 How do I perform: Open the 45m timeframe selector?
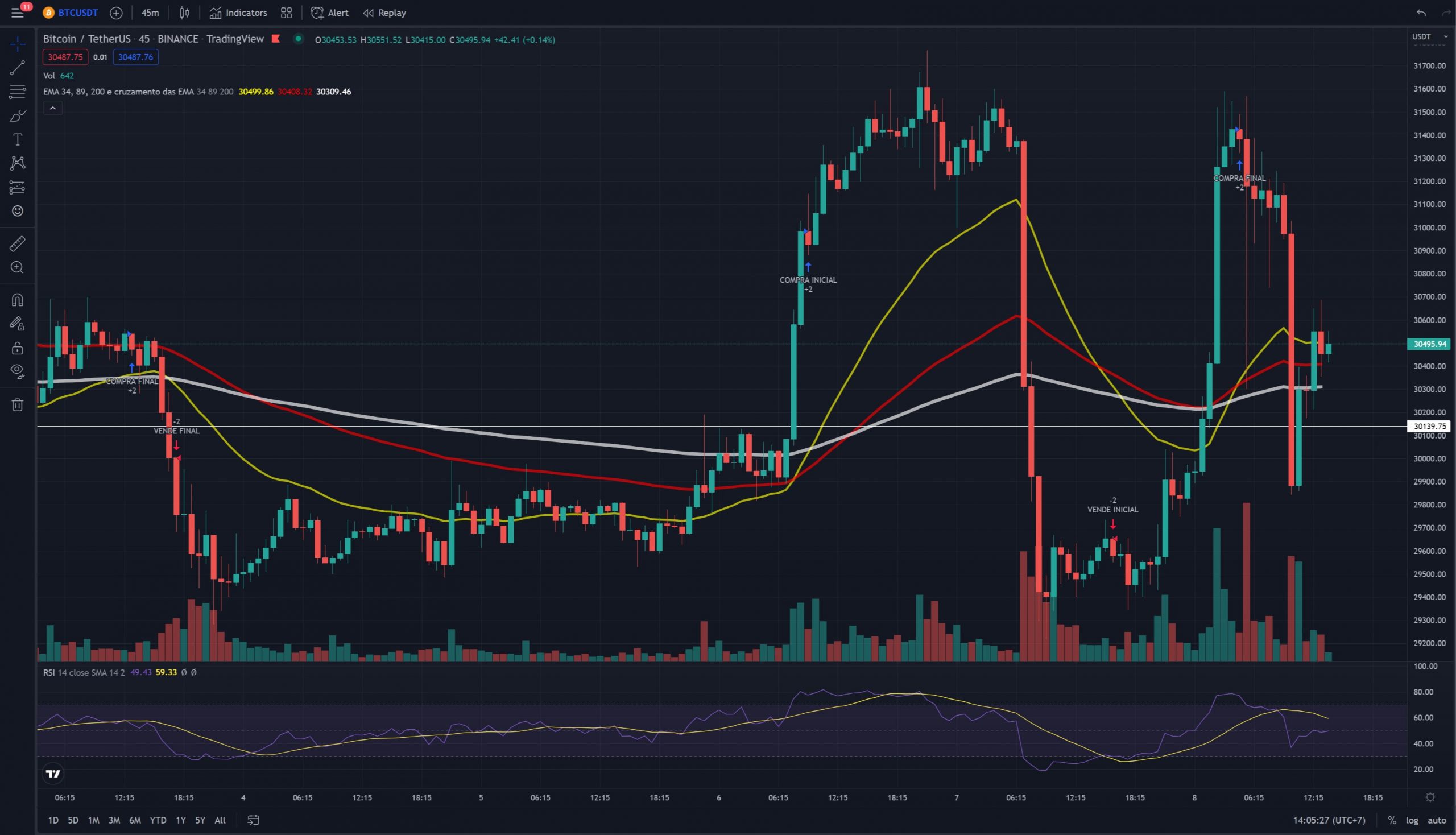[150, 13]
